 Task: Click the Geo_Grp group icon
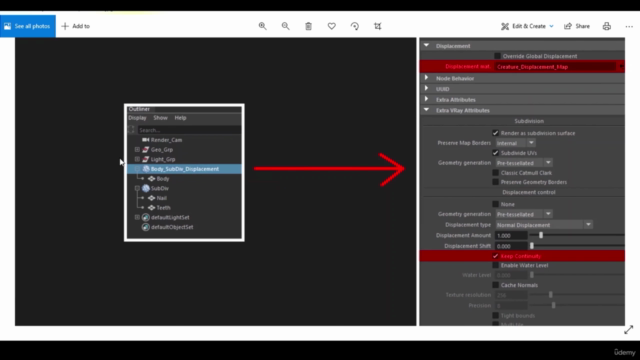[146, 149]
